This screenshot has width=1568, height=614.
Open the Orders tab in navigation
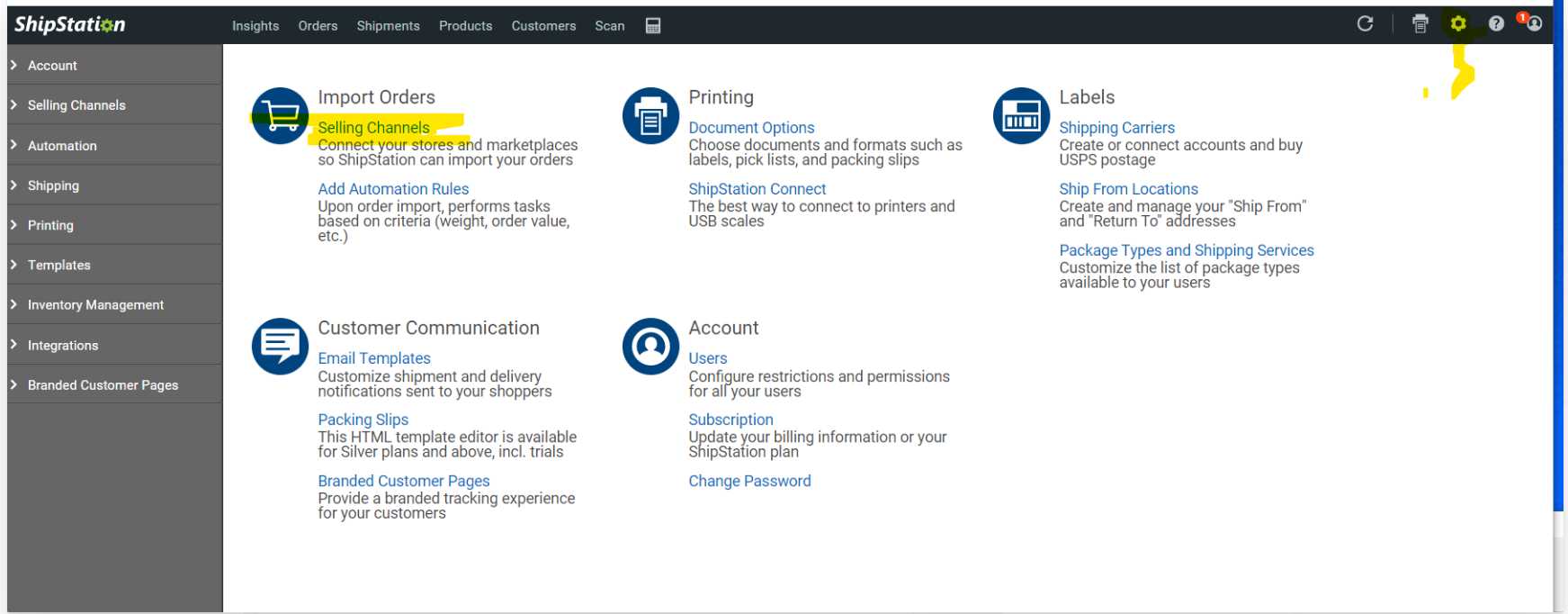click(x=318, y=26)
